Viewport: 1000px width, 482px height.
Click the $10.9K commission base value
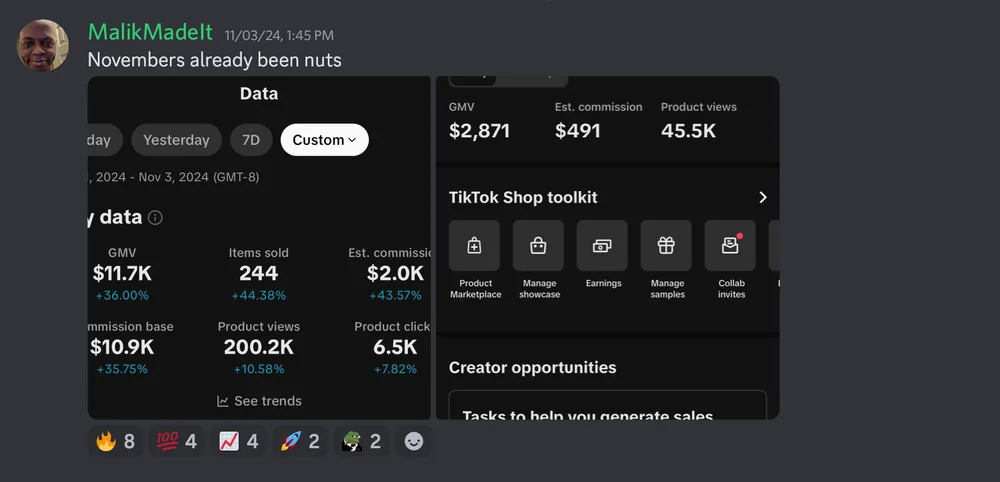click(122, 347)
